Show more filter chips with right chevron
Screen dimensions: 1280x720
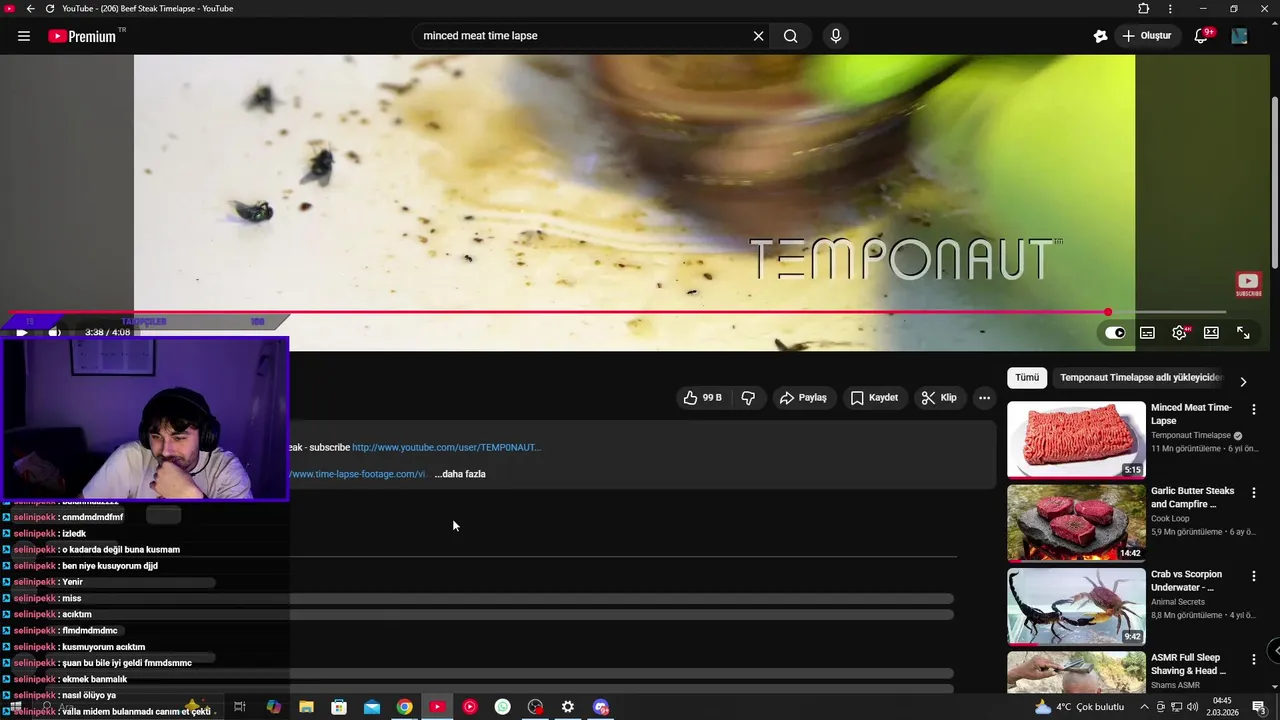pyautogui.click(x=1243, y=382)
